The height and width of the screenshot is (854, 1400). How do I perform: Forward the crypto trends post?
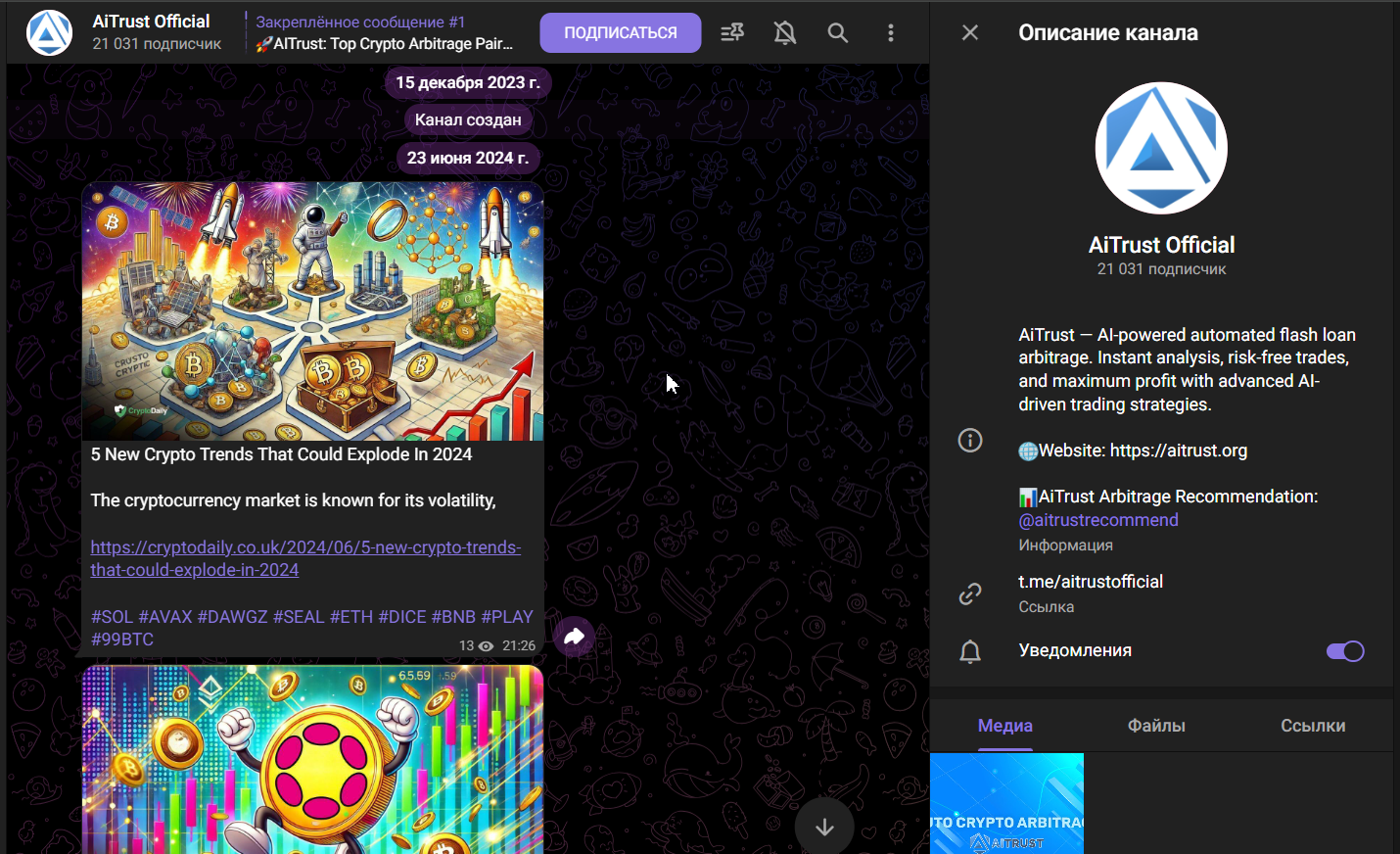point(575,637)
